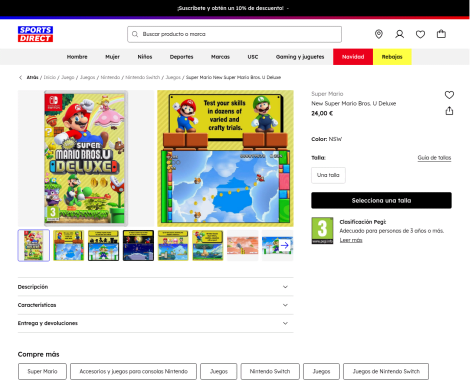The height and width of the screenshot is (380, 475).
Task: Expand the Descripción section
Action: (x=155, y=287)
